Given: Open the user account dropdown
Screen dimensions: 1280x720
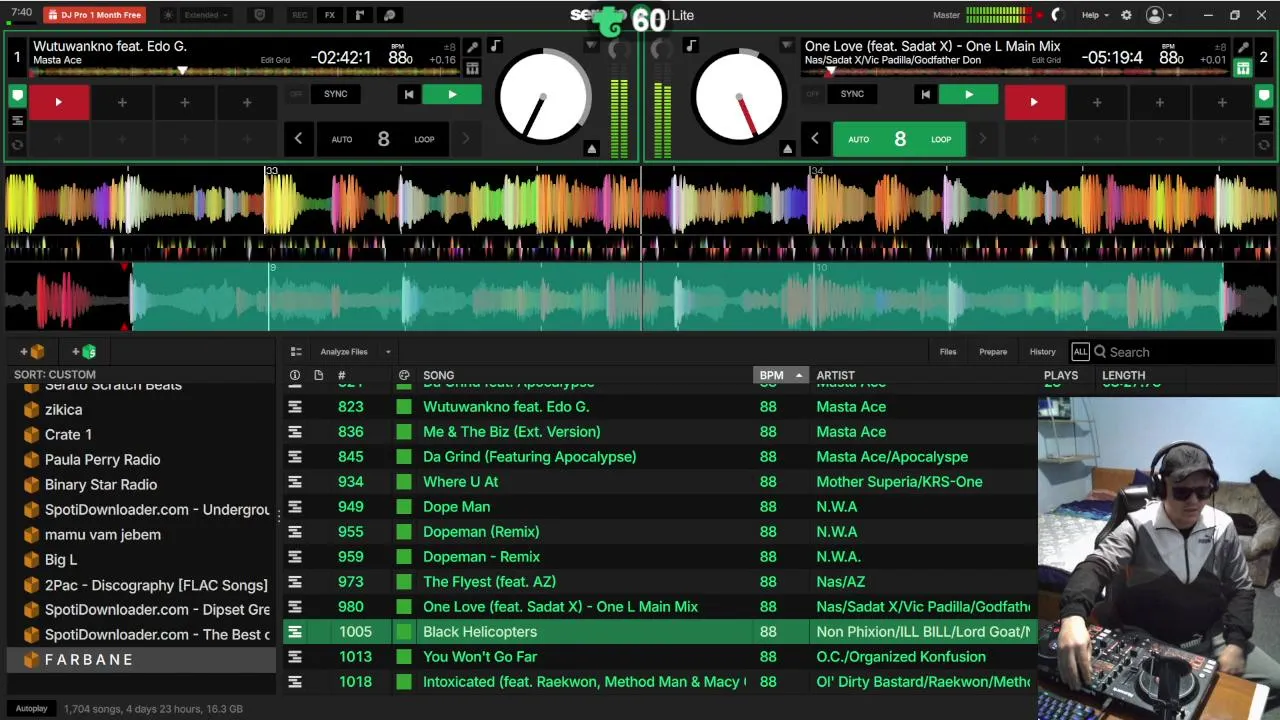Looking at the screenshot, I should [1160, 15].
